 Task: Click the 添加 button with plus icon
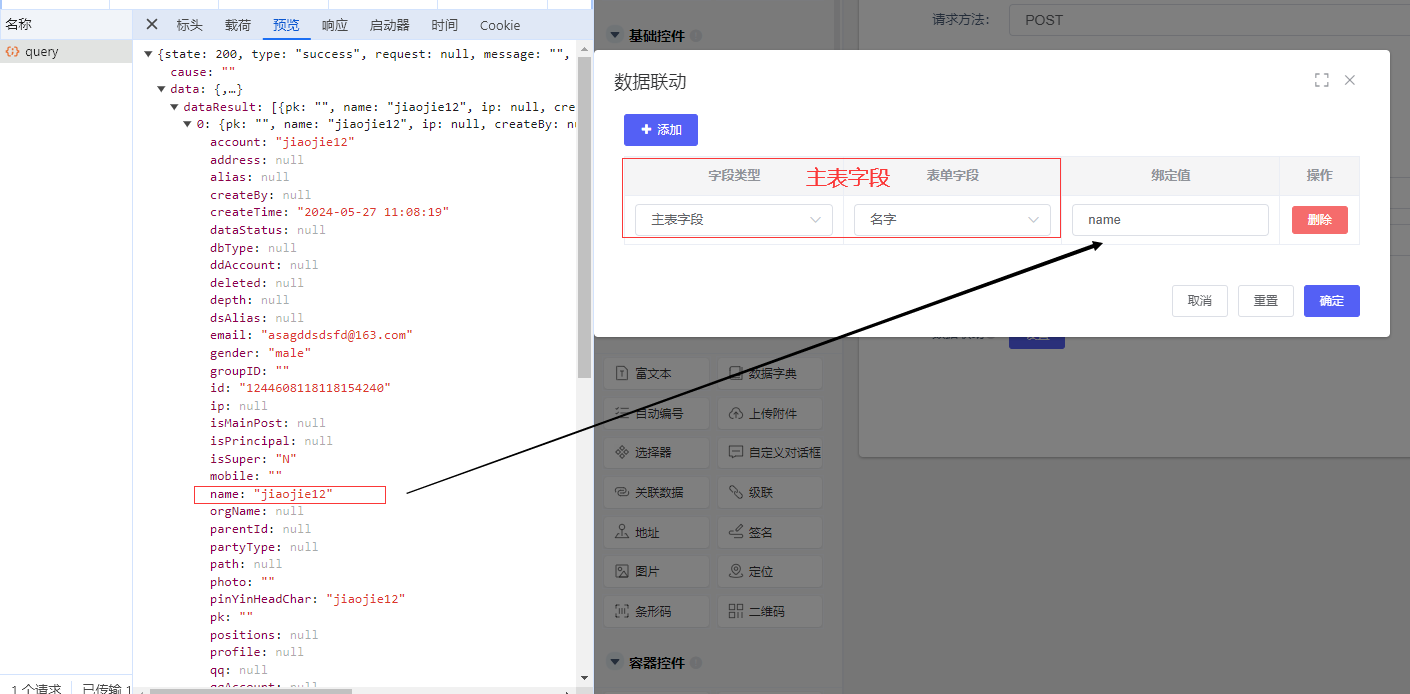pos(660,130)
